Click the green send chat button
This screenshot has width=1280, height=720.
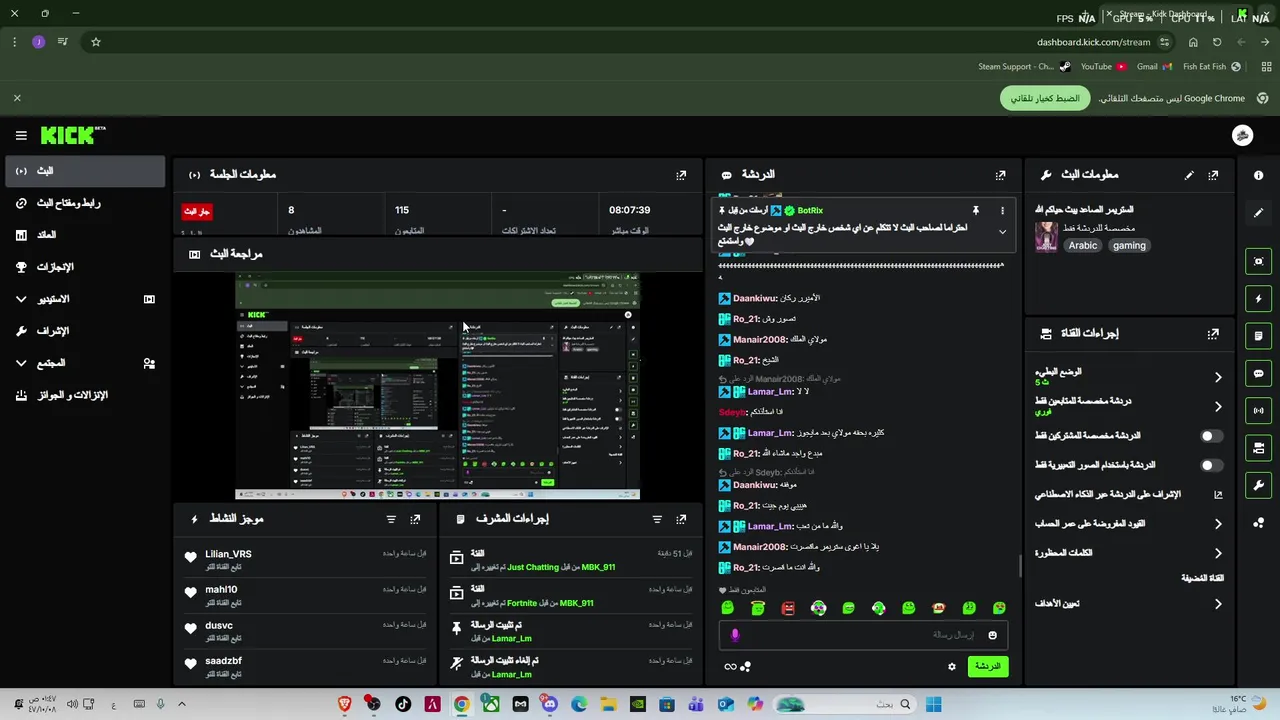click(x=988, y=666)
